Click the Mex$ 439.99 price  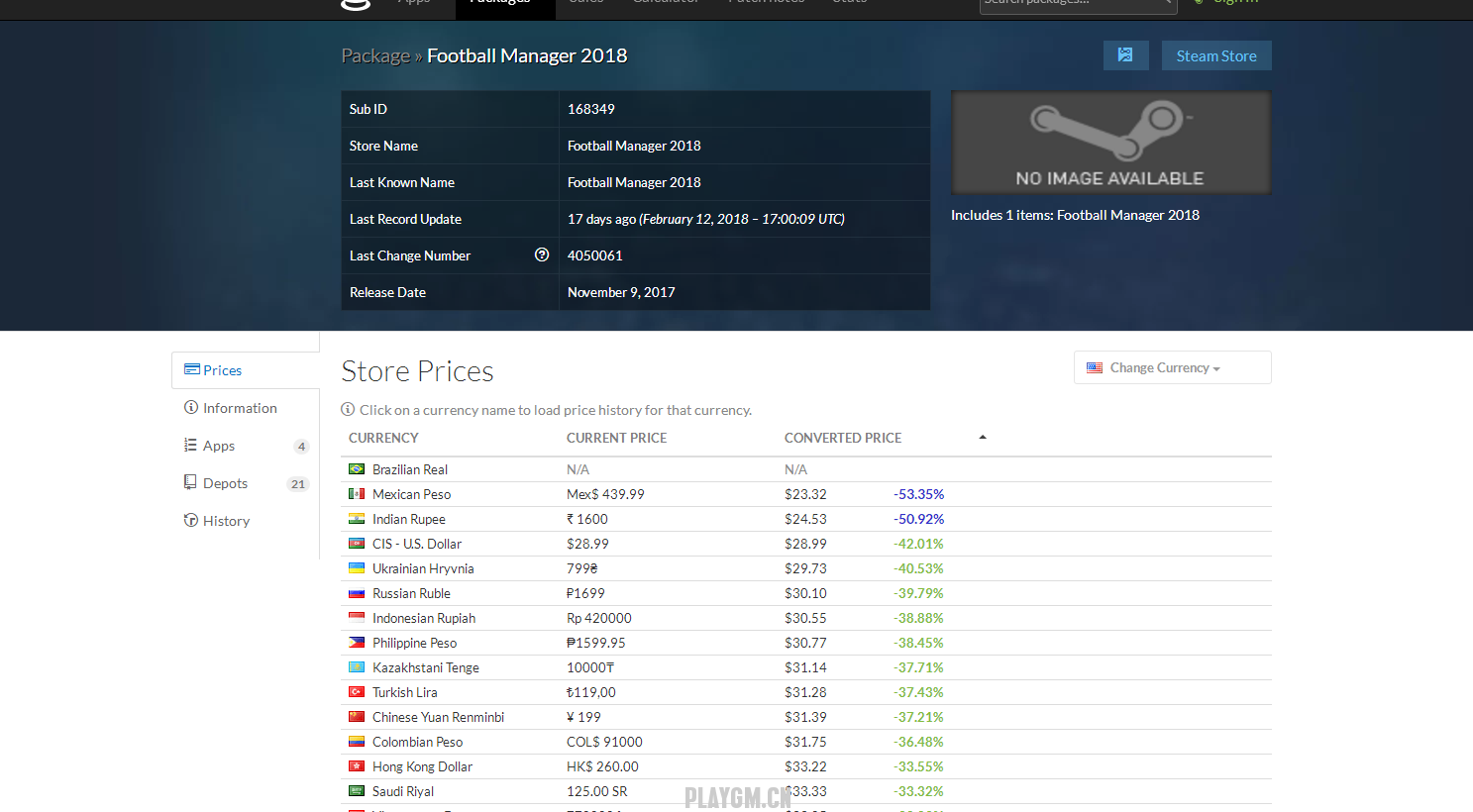click(605, 494)
